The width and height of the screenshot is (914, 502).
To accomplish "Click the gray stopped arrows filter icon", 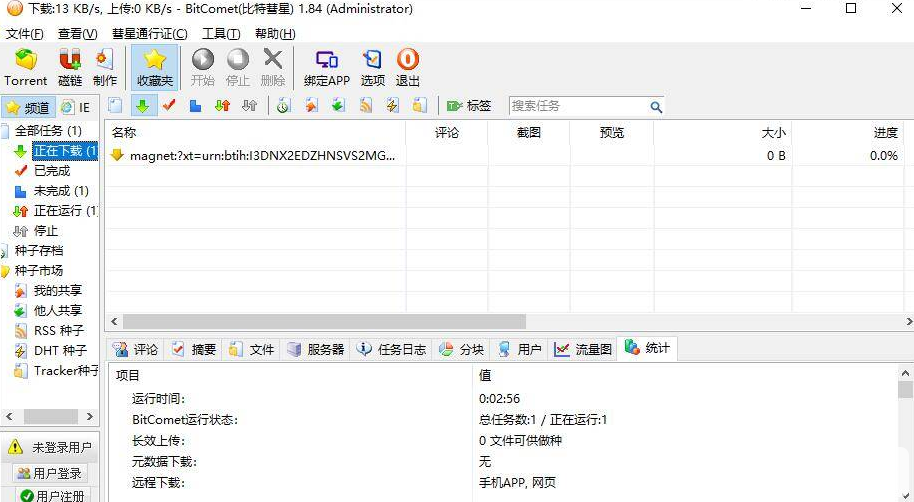I will (x=249, y=106).
